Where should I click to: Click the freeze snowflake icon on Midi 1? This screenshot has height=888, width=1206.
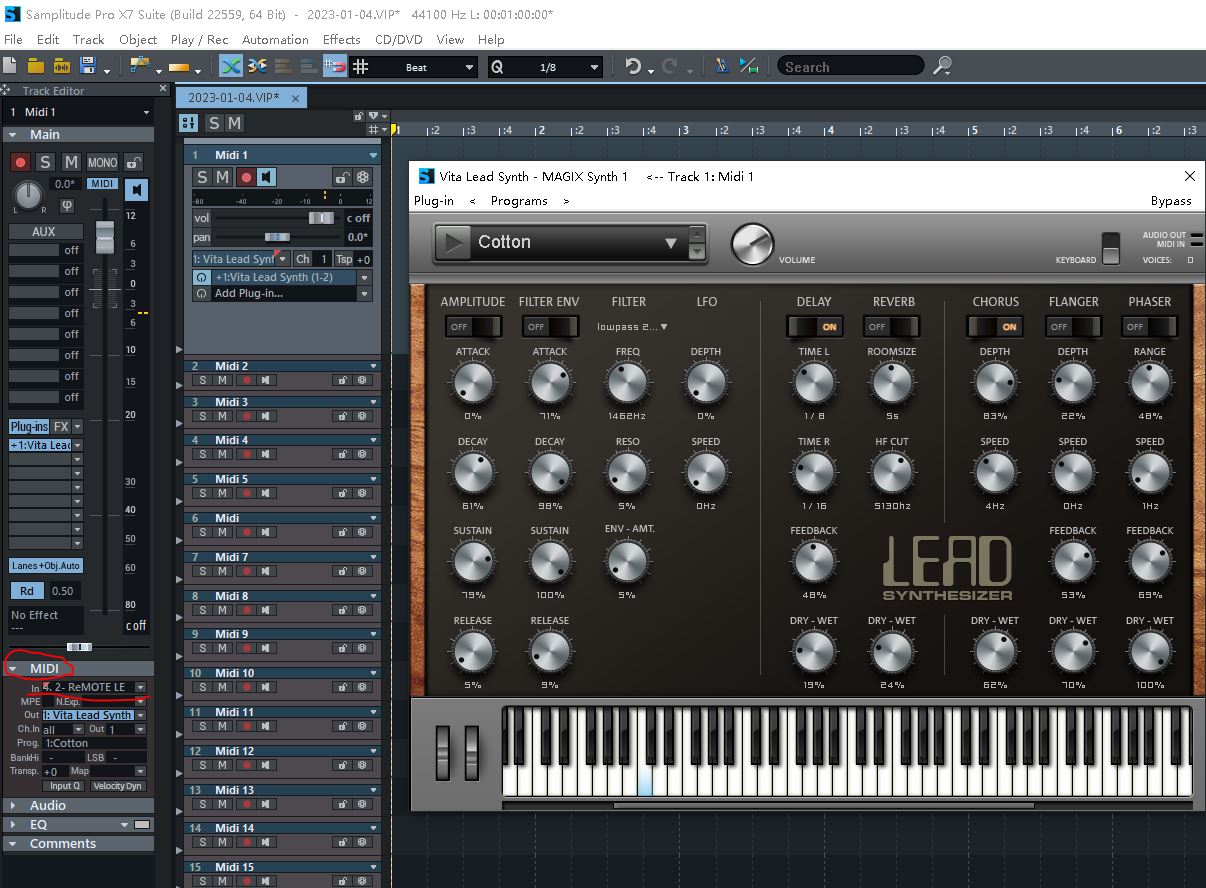coord(363,177)
